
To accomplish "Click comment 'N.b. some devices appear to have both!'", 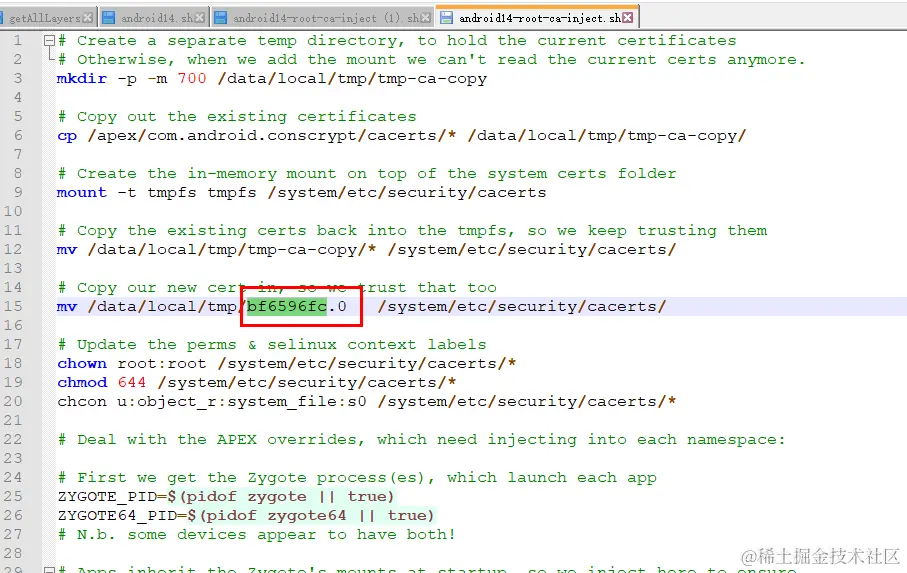I will click(x=257, y=534).
